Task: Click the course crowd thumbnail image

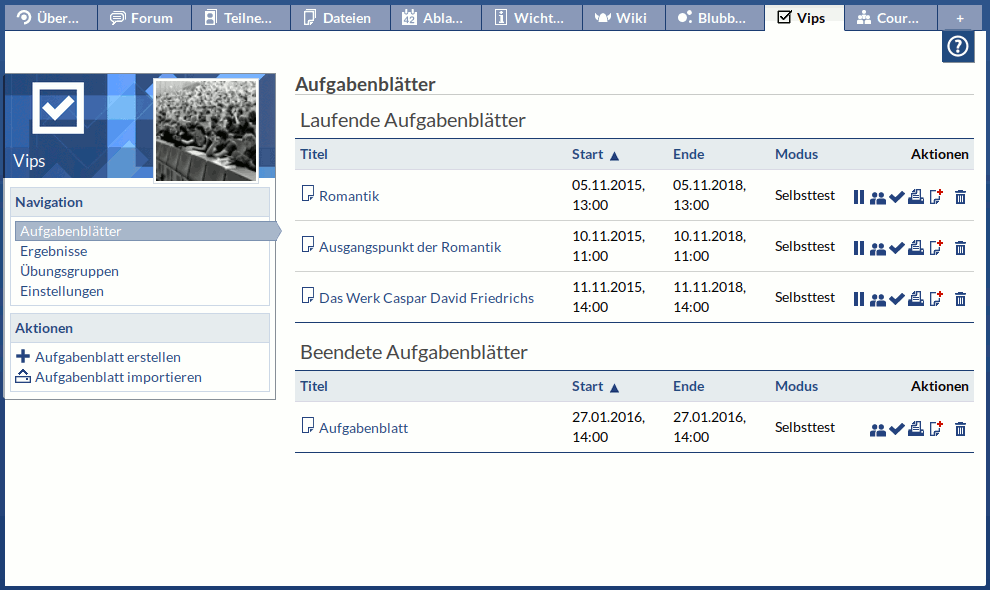Action: [206, 130]
